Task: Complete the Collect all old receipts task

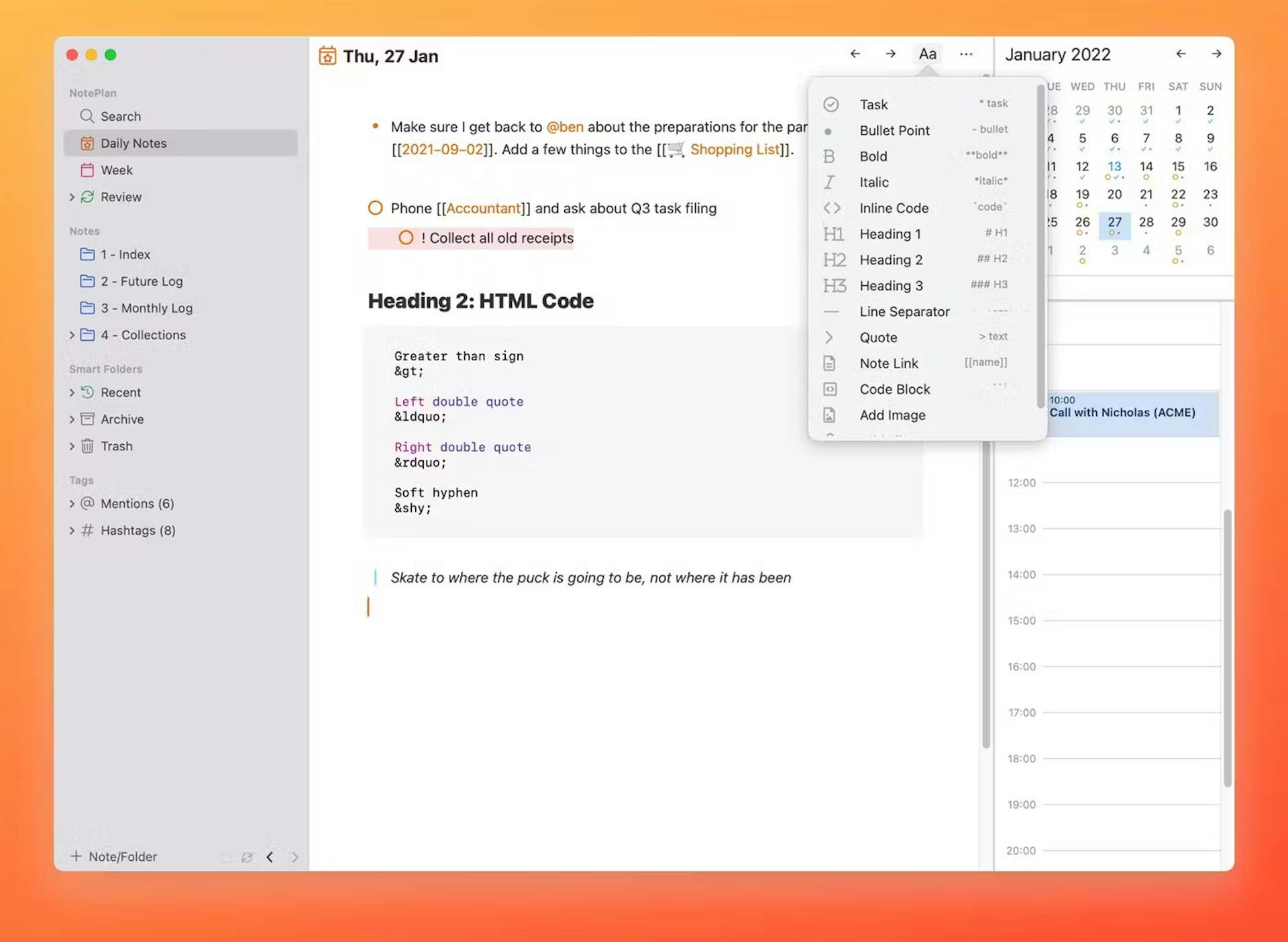Action: [x=407, y=238]
